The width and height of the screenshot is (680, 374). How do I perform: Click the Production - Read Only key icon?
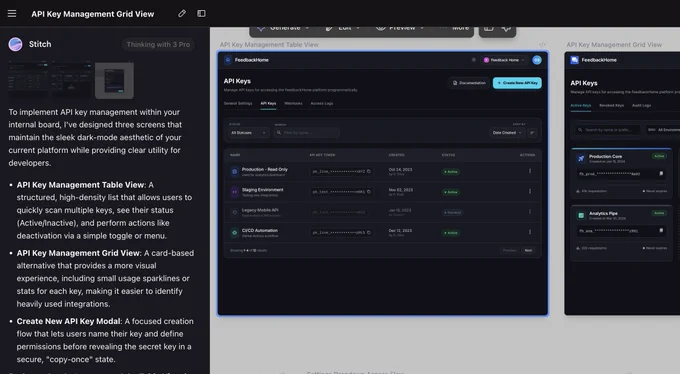click(x=235, y=172)
